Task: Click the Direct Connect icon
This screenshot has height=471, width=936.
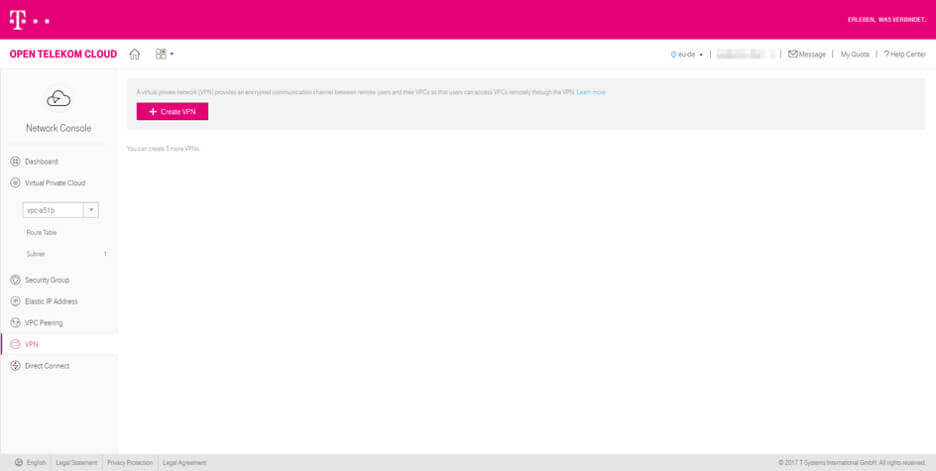Action: click(16, 366)
